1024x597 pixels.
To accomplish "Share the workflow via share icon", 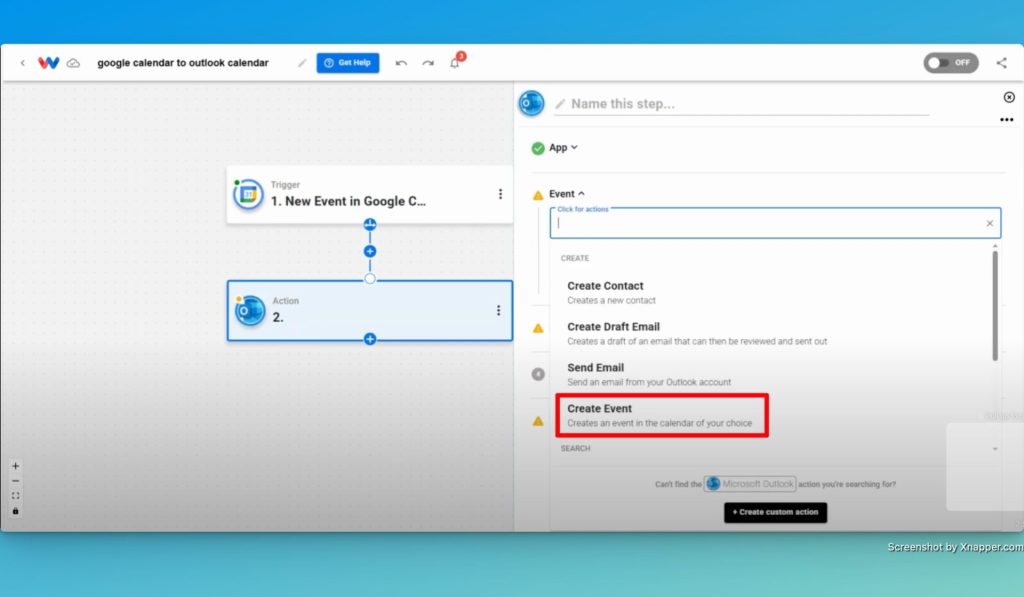I will point(1001,63).
